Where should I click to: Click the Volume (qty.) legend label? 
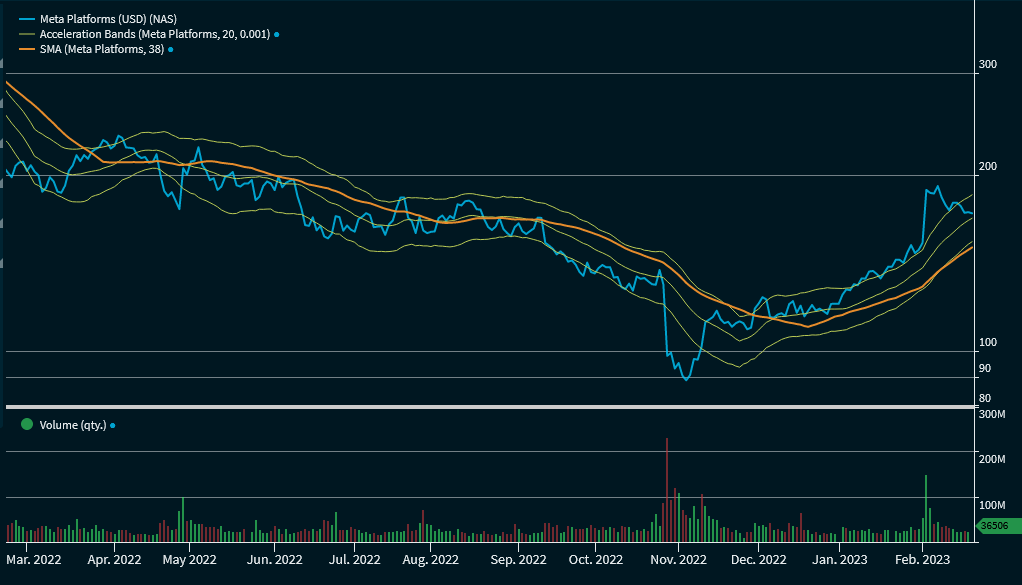tap(72, 425)
